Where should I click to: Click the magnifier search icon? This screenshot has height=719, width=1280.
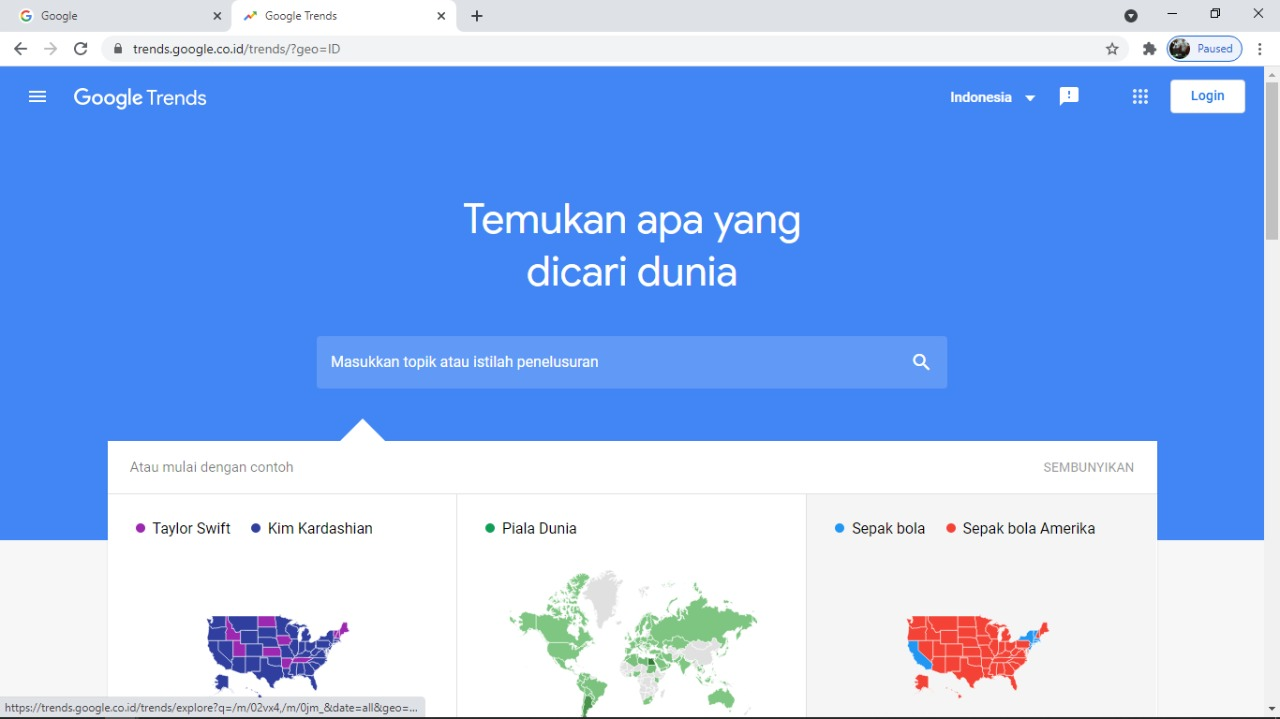click(921, 362)
